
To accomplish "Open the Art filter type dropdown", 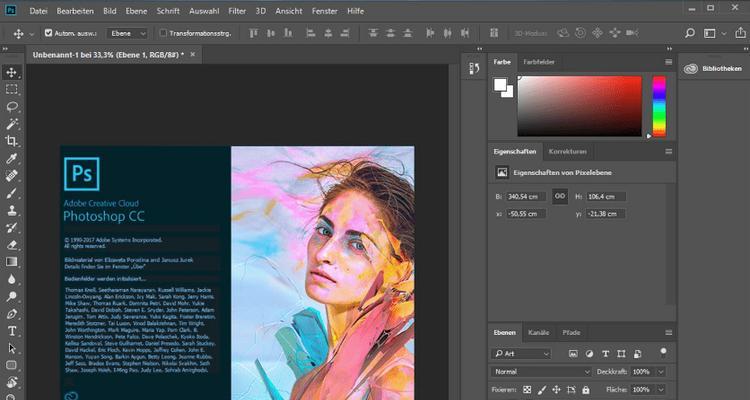I will coord(521,354).
